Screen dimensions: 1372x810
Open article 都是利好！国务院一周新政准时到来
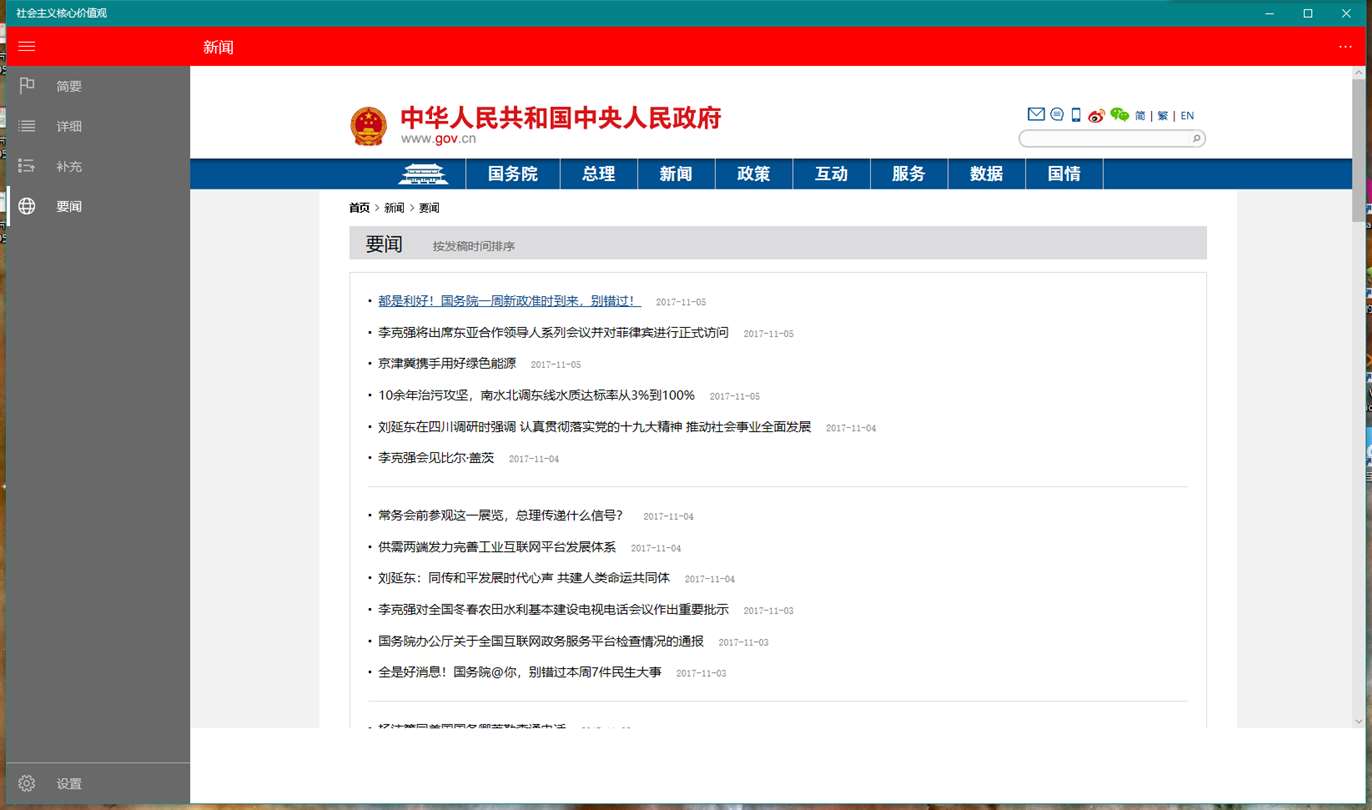pyautogui.click(x=510, y=301)
